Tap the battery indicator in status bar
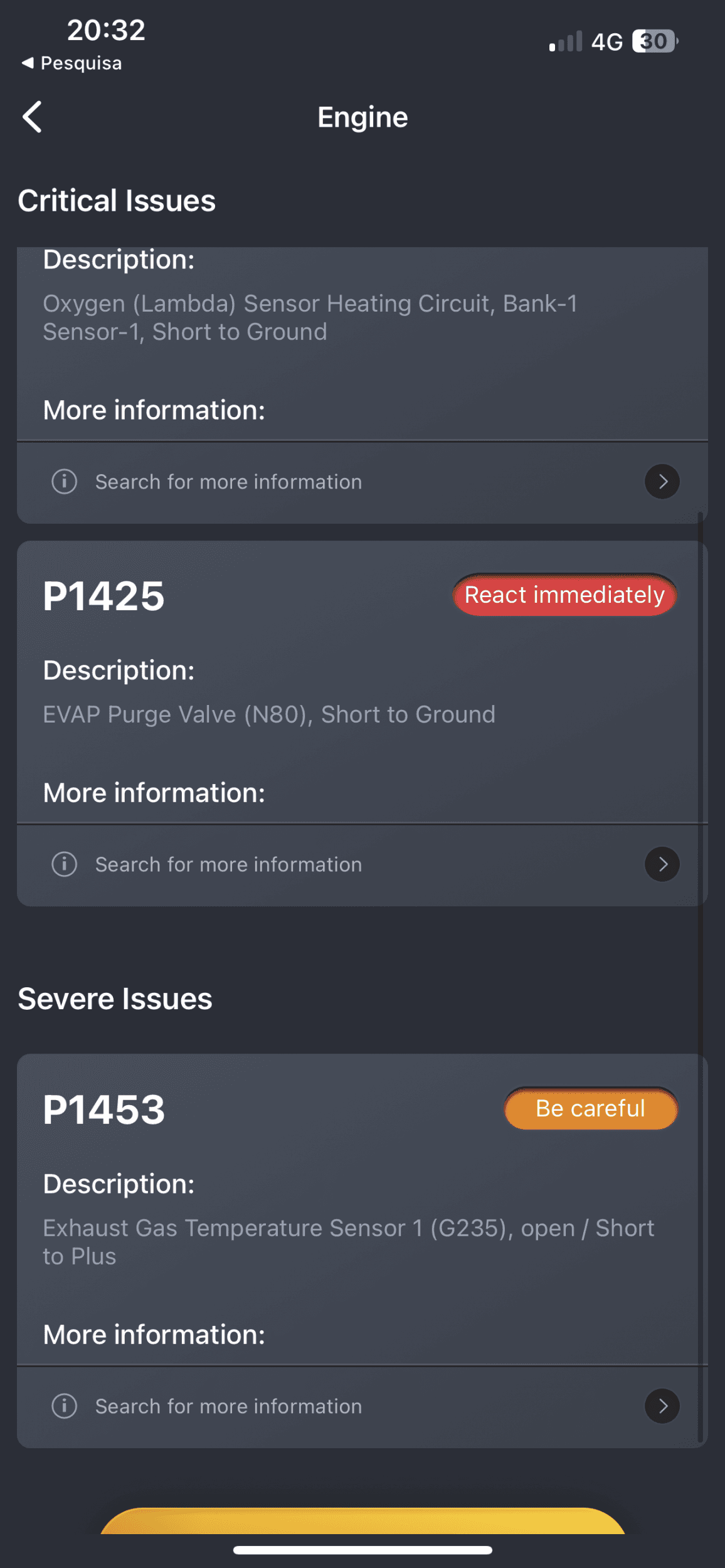The width and height of the screenshot is (725, 1568). (x=655, y=41)
